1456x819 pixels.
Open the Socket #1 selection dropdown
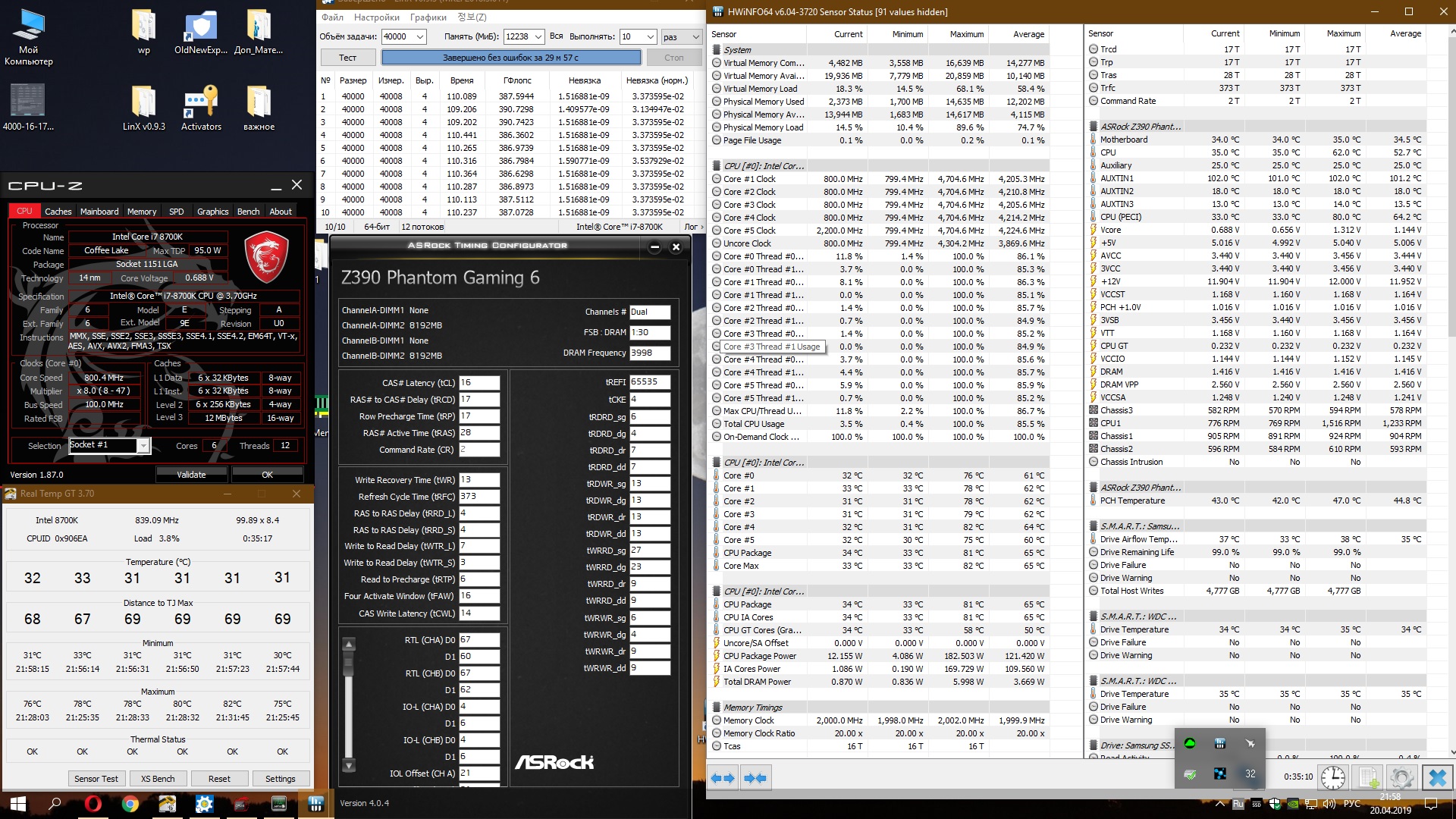pyautogui.click(x=143, y=446)
